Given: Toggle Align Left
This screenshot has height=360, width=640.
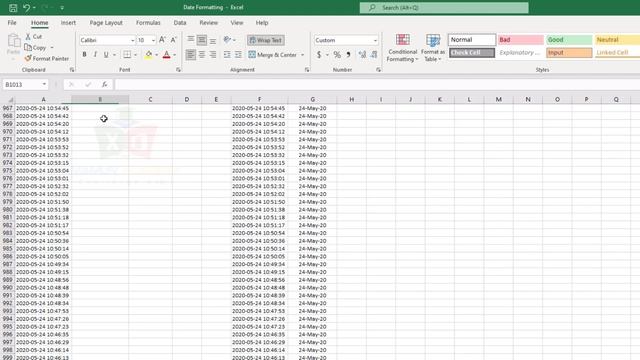Looking at the screenshot, I should (x=191, y=55).
